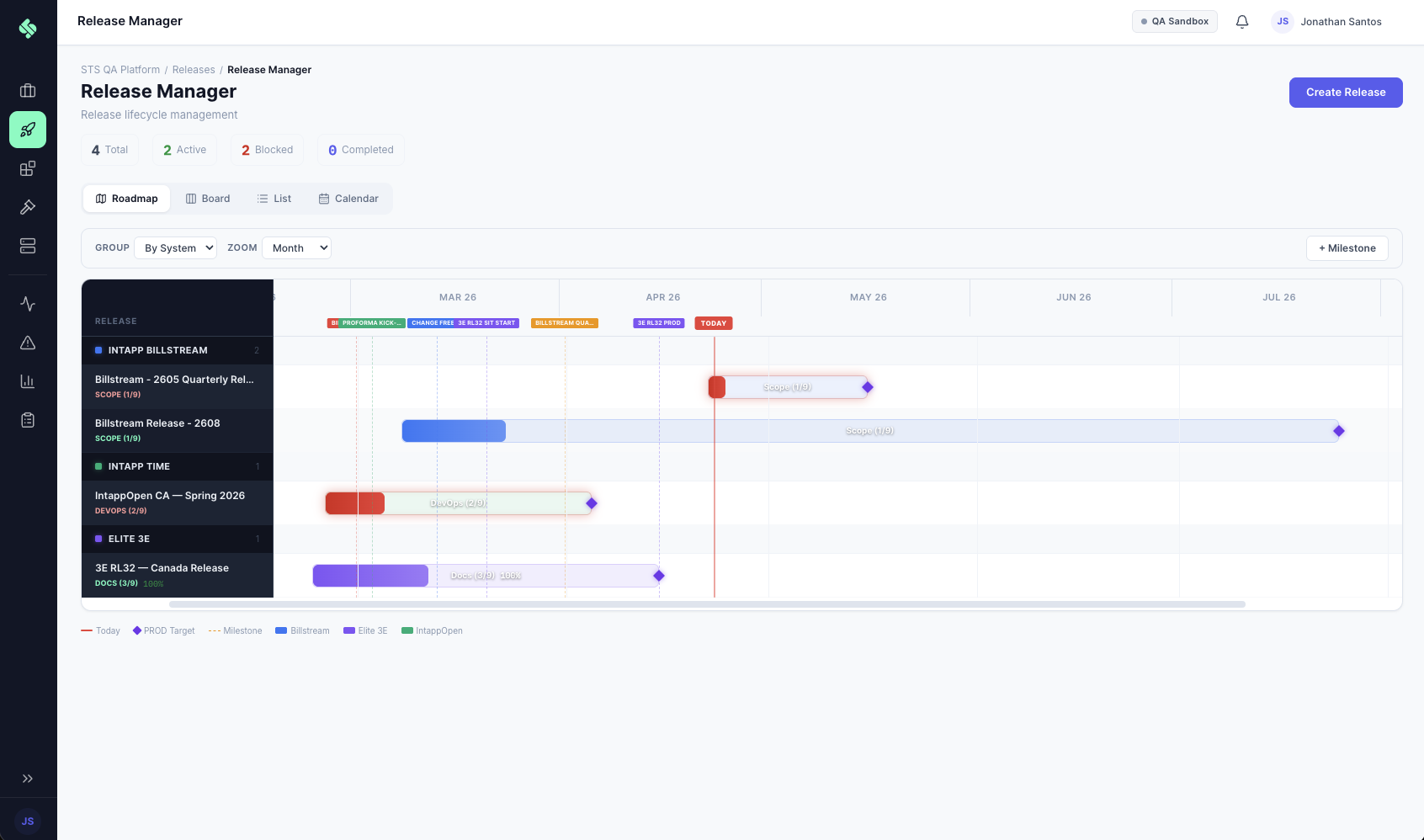Open the briefcase portfolio icon in sidebar

(28, 91)
